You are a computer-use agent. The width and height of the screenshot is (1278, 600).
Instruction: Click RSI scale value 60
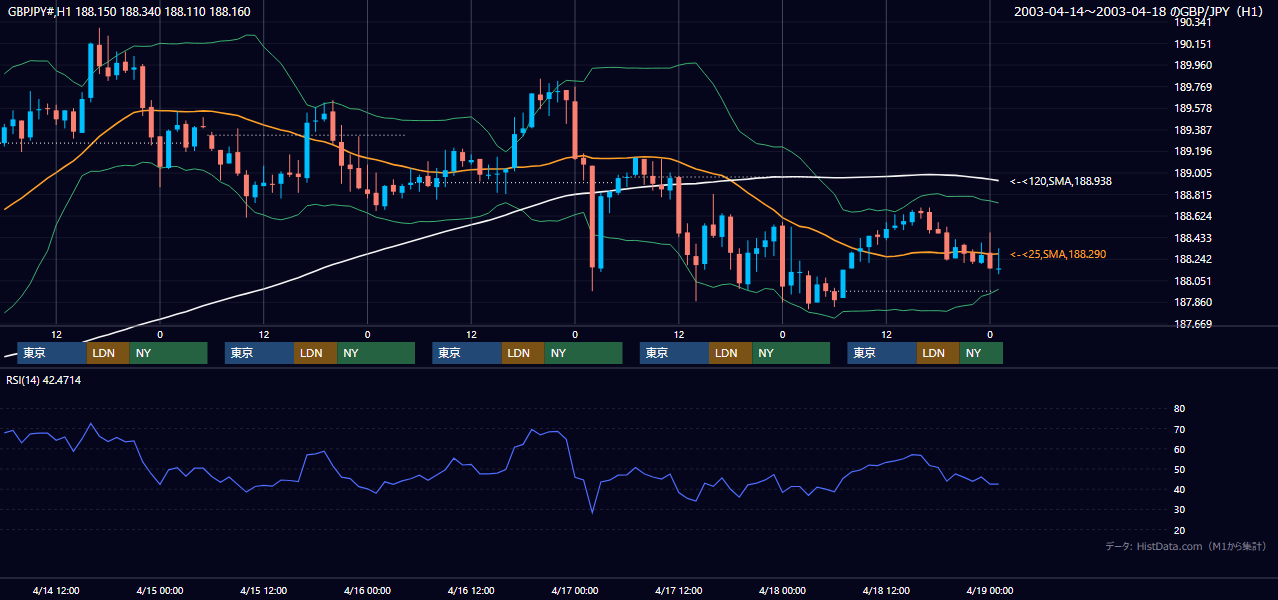point(1179,449)
